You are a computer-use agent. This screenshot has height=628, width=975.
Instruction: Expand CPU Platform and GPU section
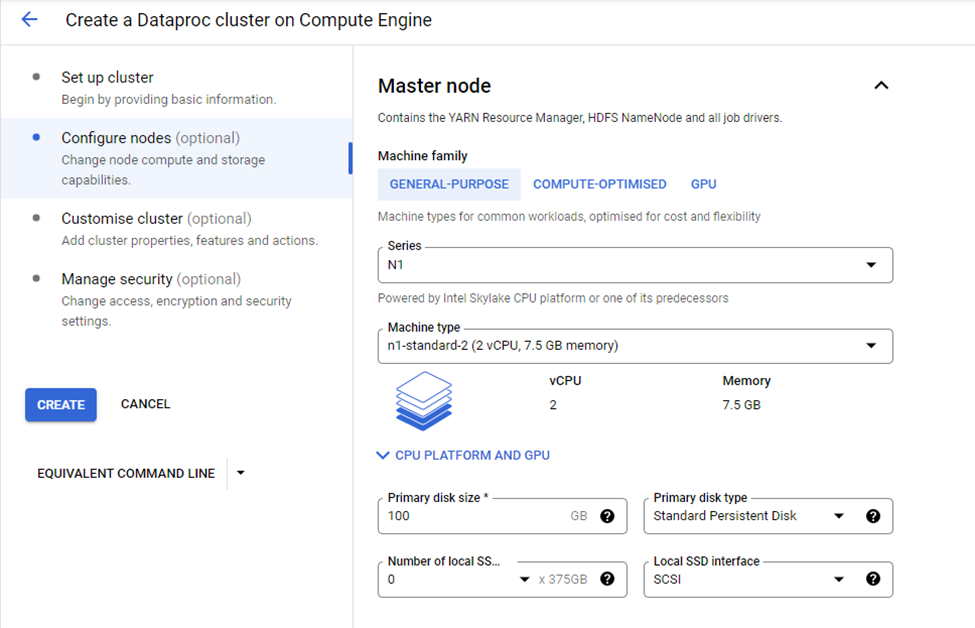point(463,456)
